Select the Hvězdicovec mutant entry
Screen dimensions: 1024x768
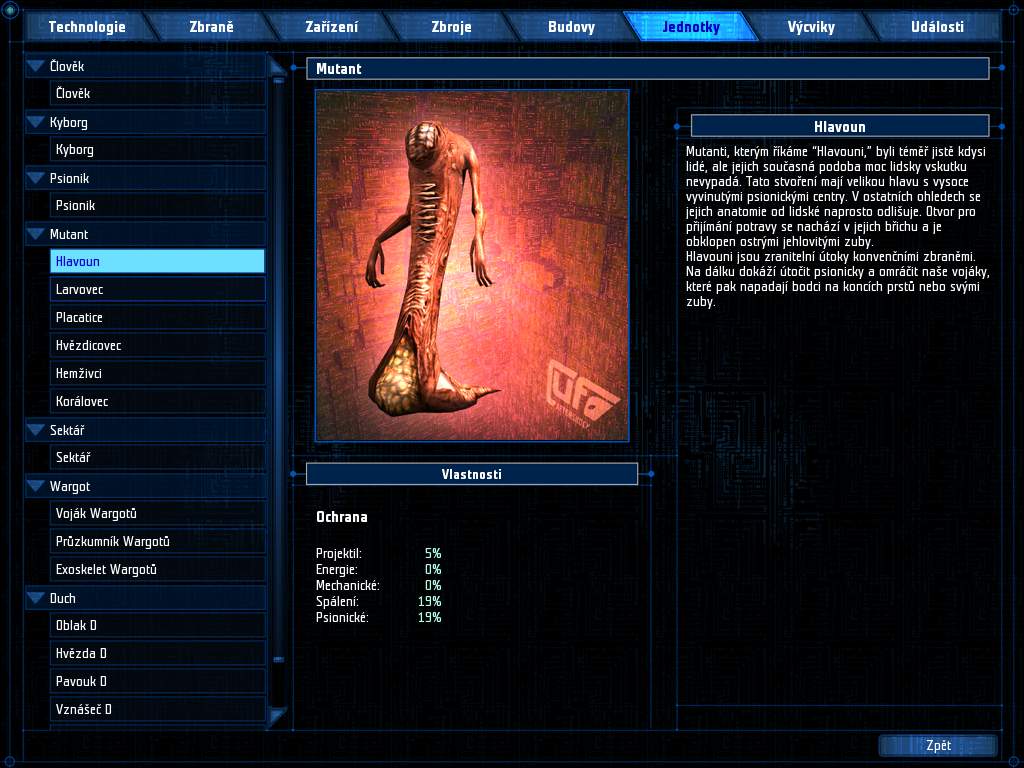coord(157,345)
